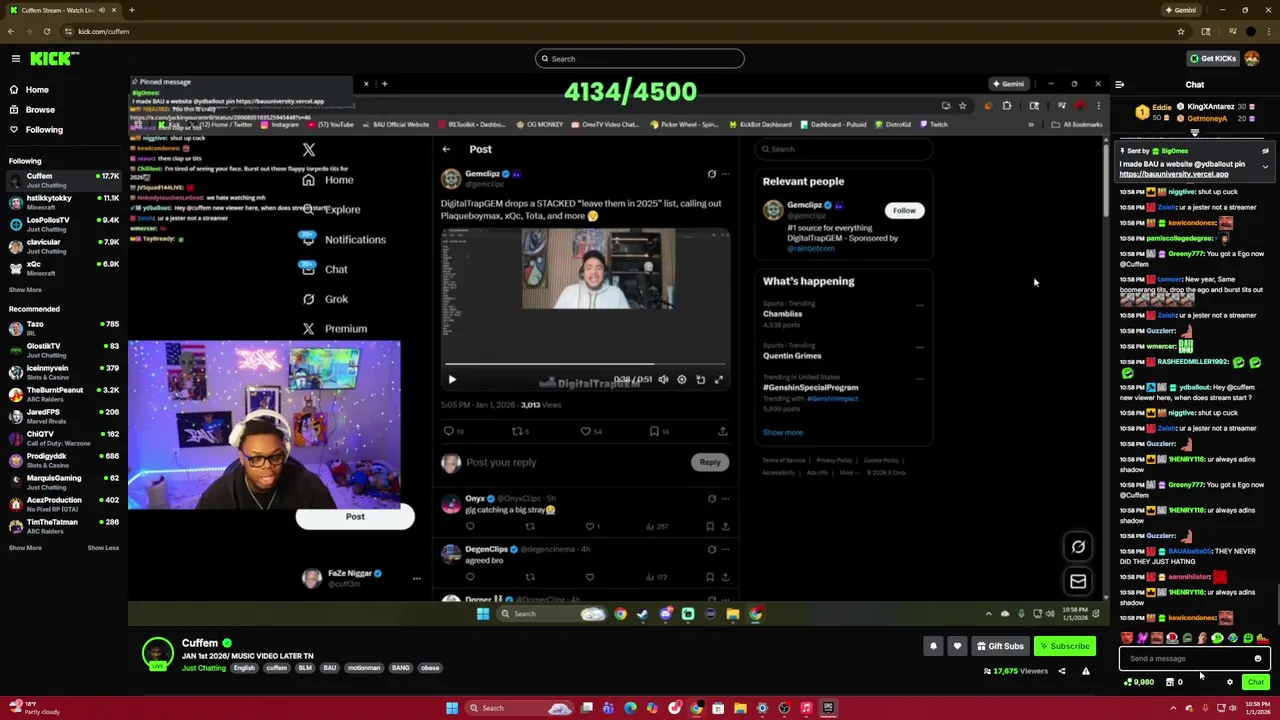
Task: Play the video in the streamed X post
Action: coord(452,380)
